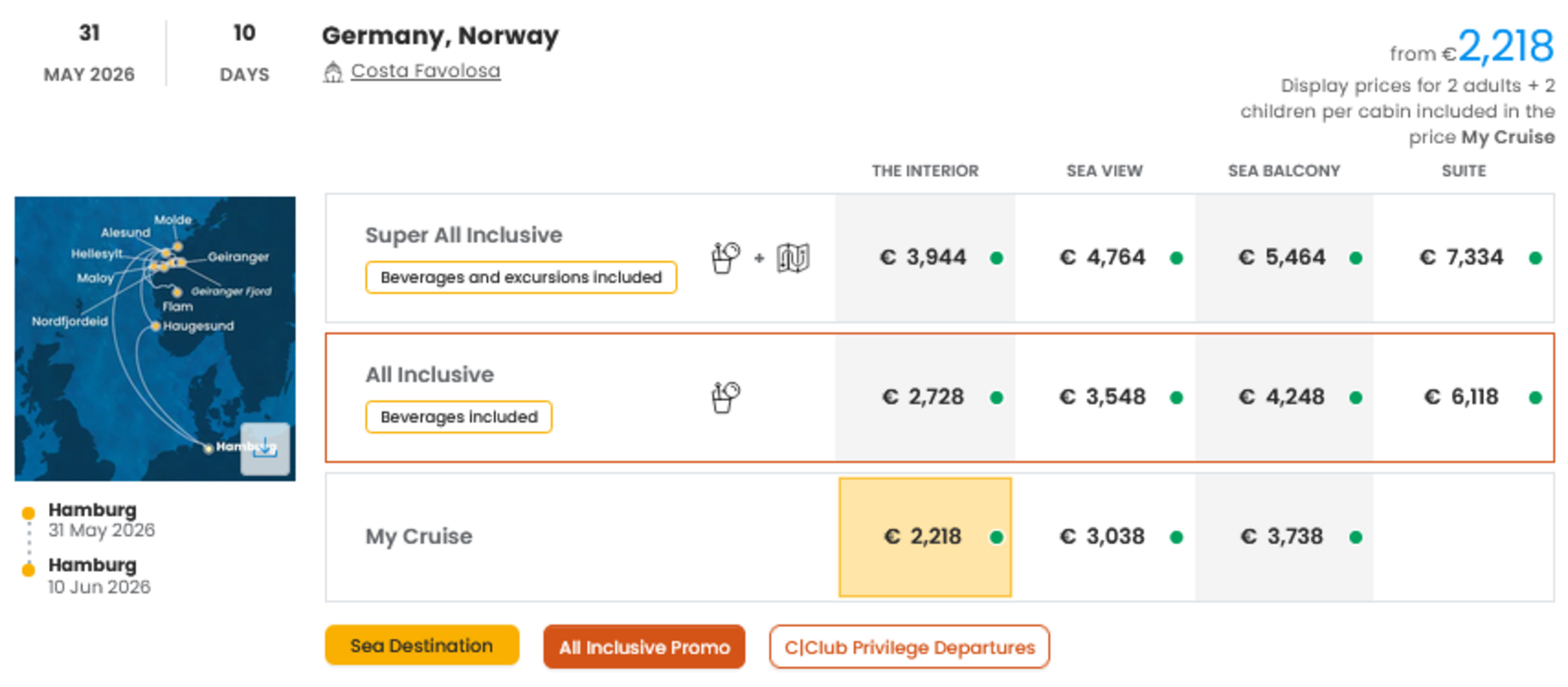Select All Inclusive Sea View price € 3,548
This screenshot has height=687, width=1568.
(x=1104, y=397)
